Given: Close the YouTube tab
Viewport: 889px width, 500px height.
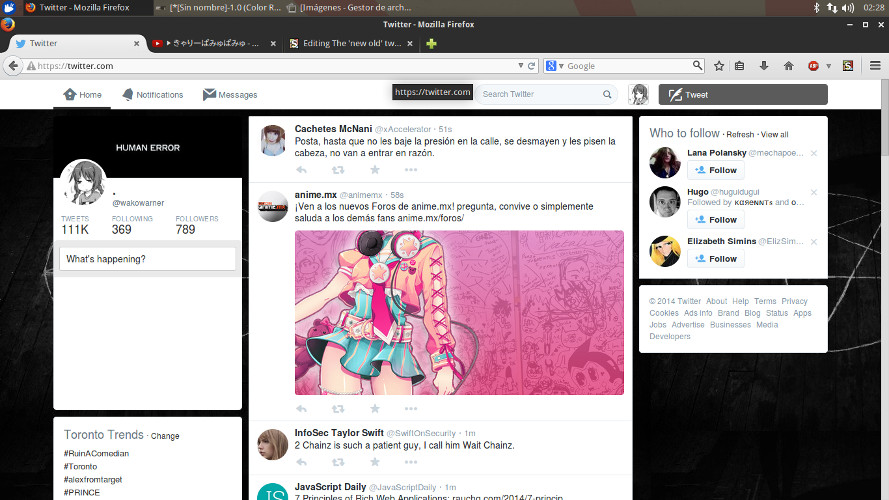Looking at the screenshot, I should 273,43.
